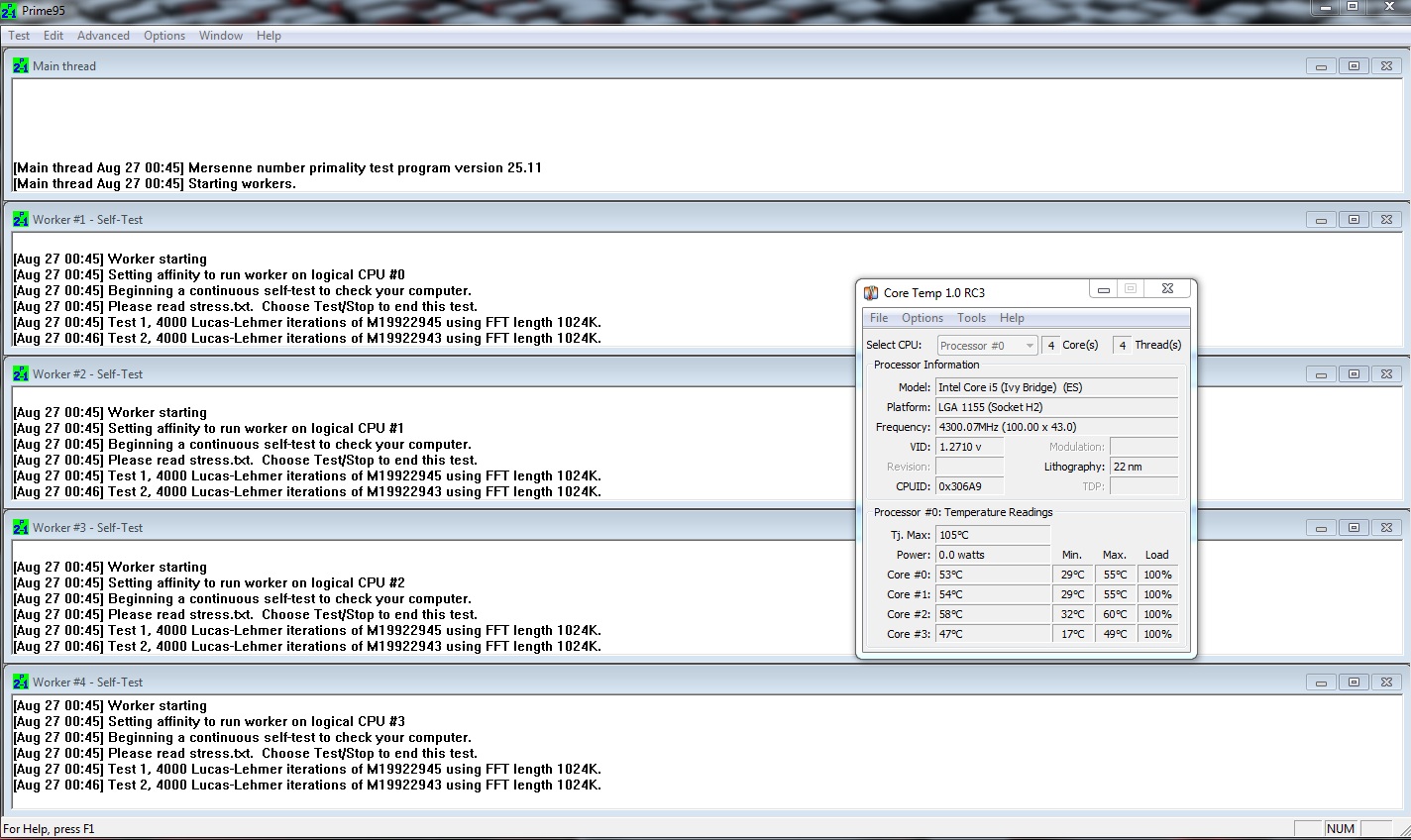Click the Prime95 title bar icon
Screen dimensions: 1411x840
(9, 10)
